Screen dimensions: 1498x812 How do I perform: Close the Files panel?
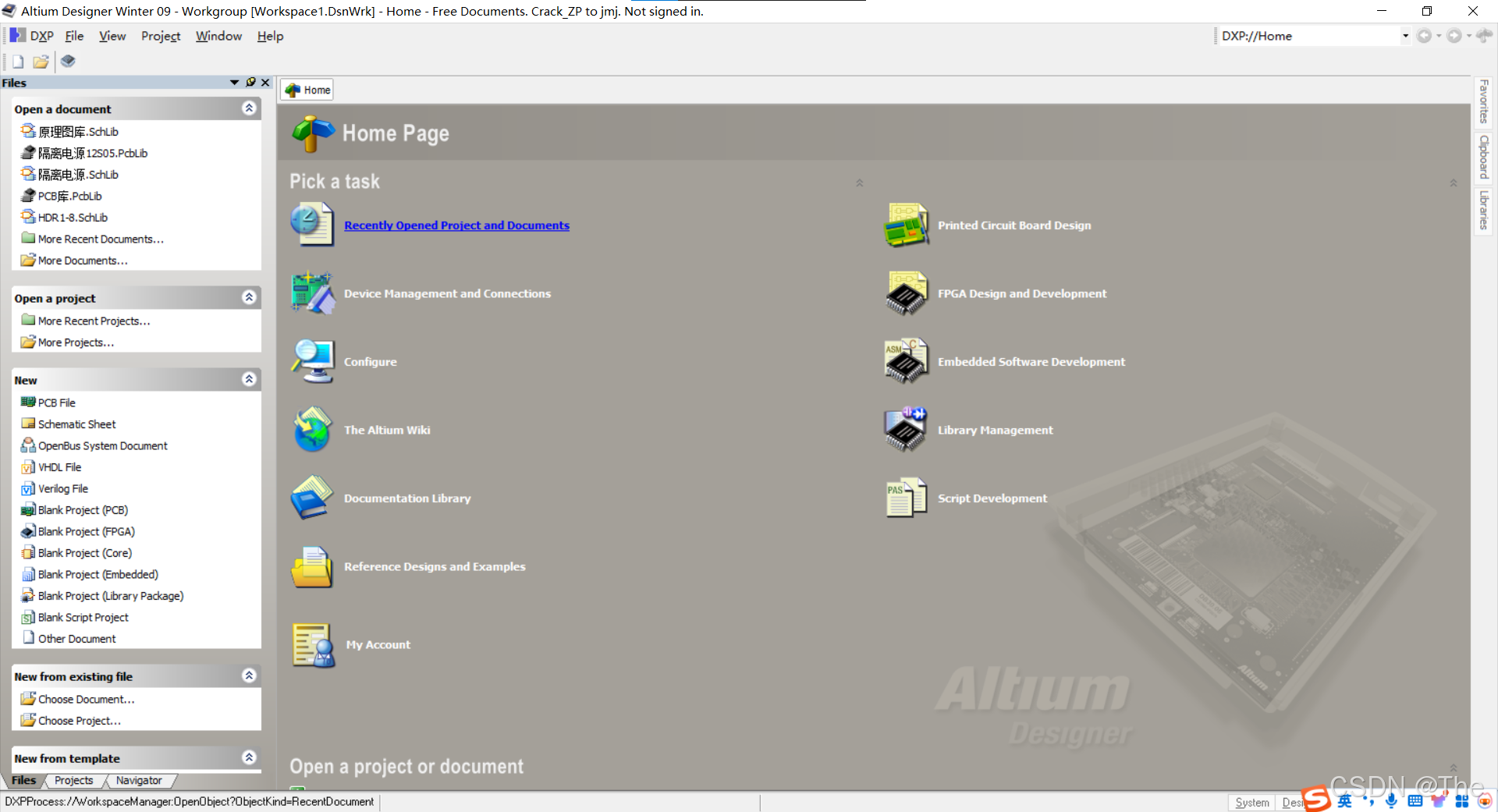265,82
